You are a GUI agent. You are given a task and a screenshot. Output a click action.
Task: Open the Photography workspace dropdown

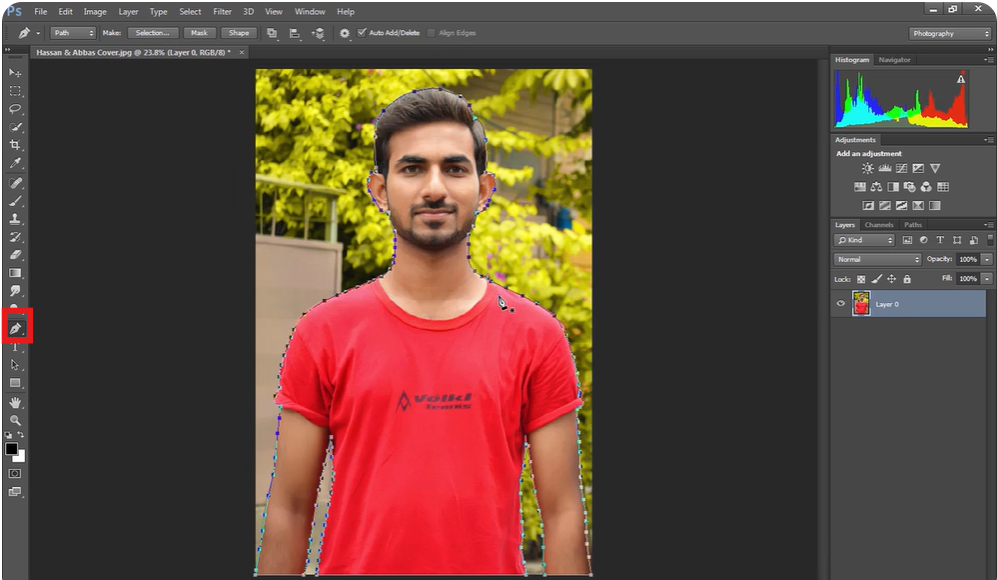pos(951,34)
